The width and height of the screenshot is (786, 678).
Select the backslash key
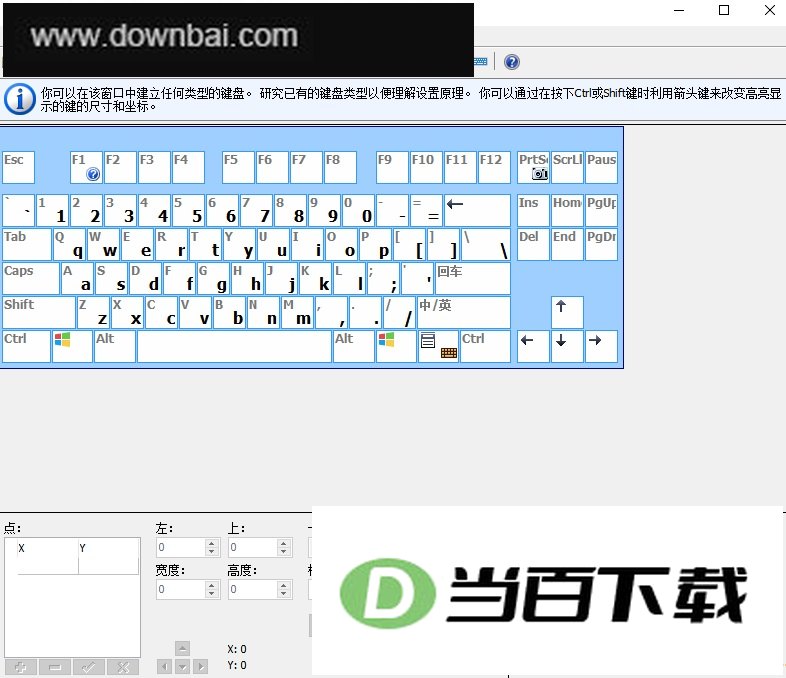(x=486, y=244)
